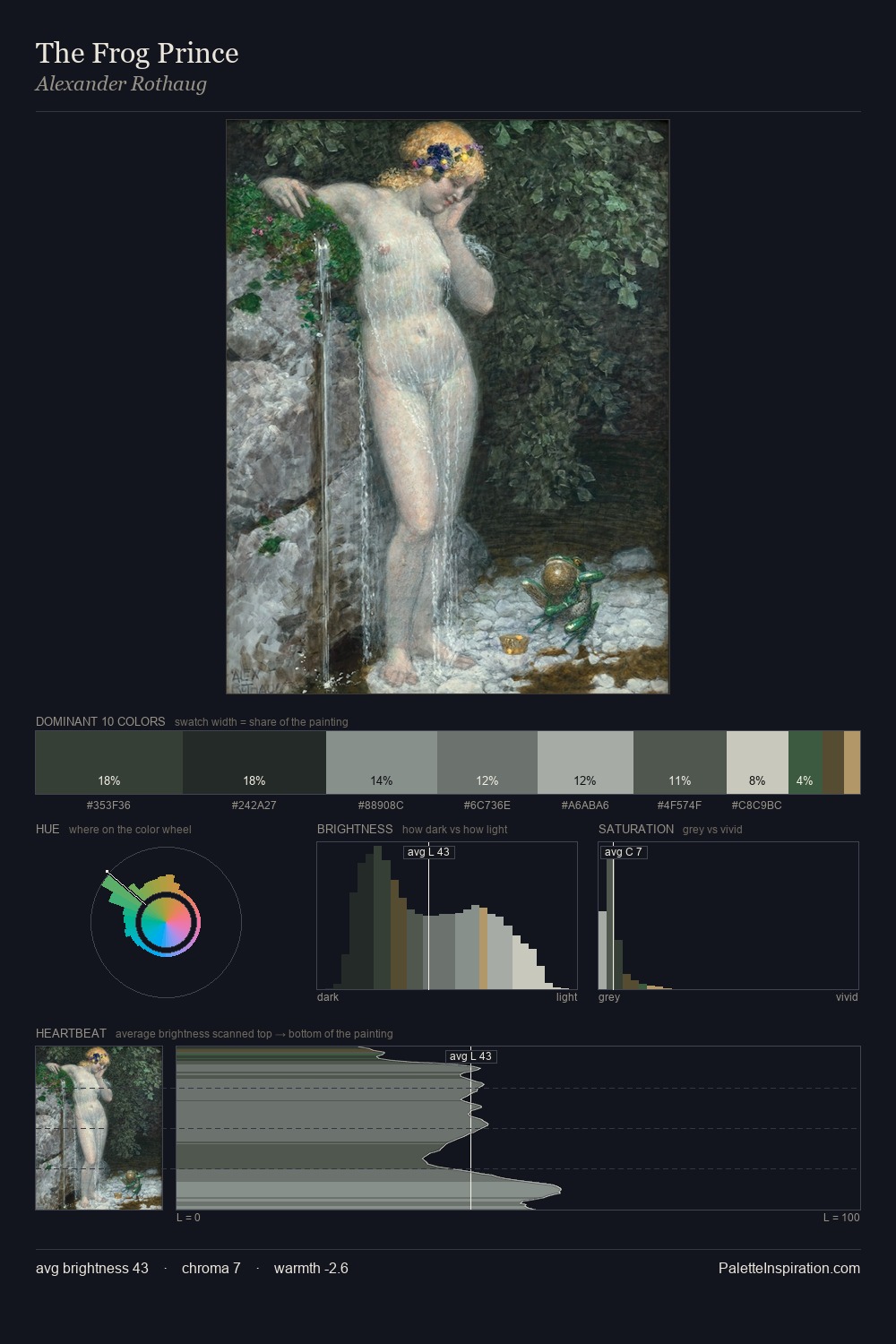Screen dimensions: 896x1344
Task: Click the green 4% swatch
Action: (805, 762)
